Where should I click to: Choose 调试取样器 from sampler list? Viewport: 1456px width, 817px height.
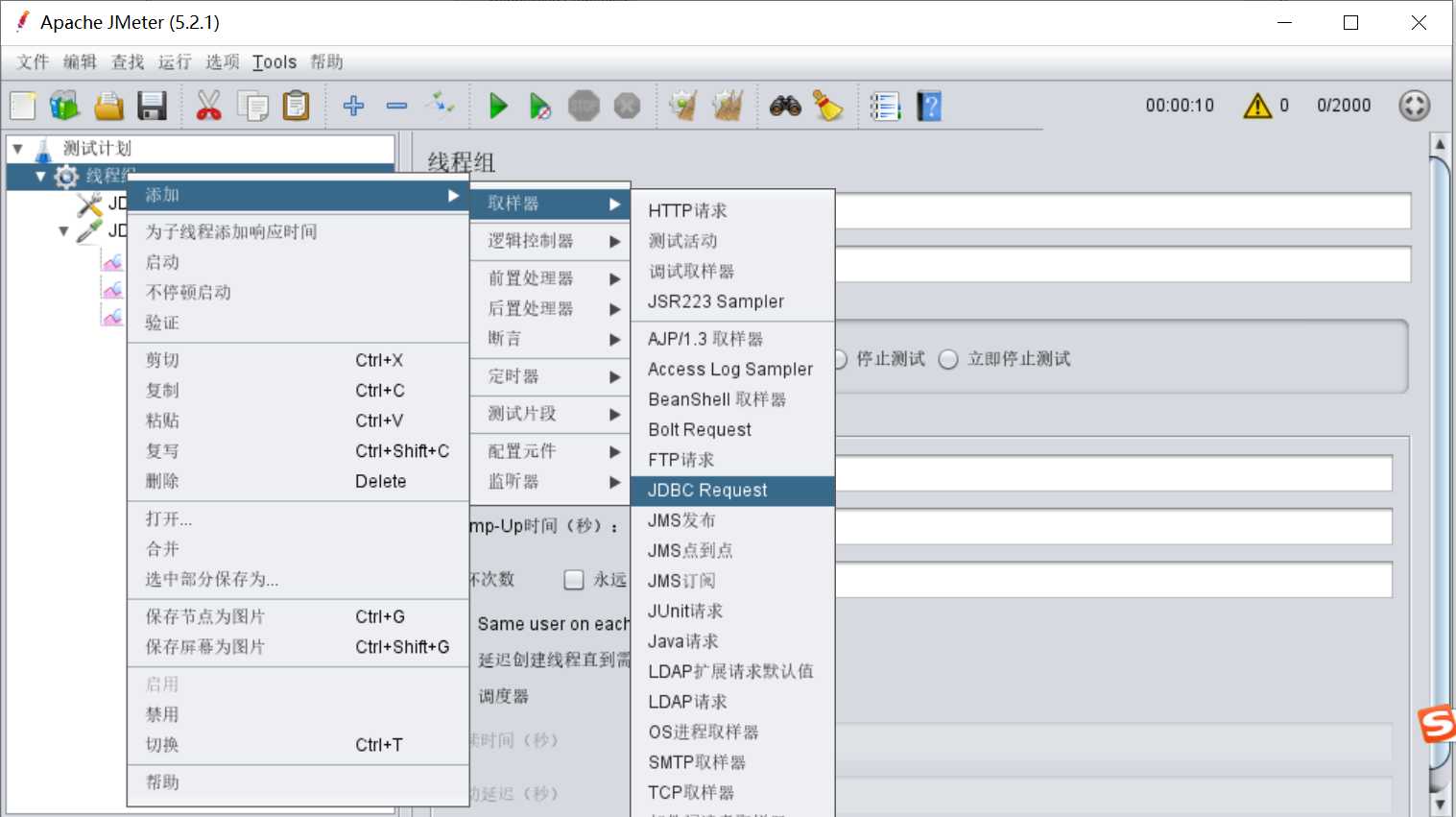click(x=733, y=272)
